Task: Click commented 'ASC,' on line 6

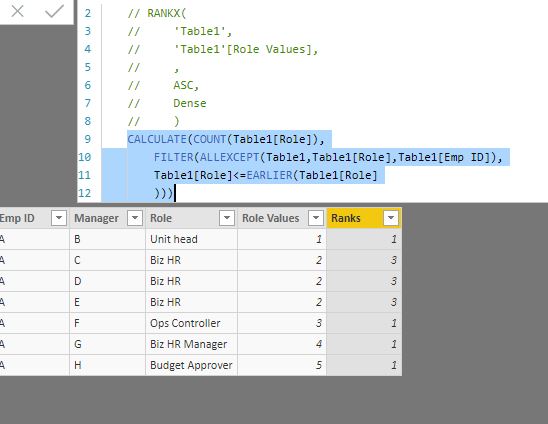Action: click(186, 85)
